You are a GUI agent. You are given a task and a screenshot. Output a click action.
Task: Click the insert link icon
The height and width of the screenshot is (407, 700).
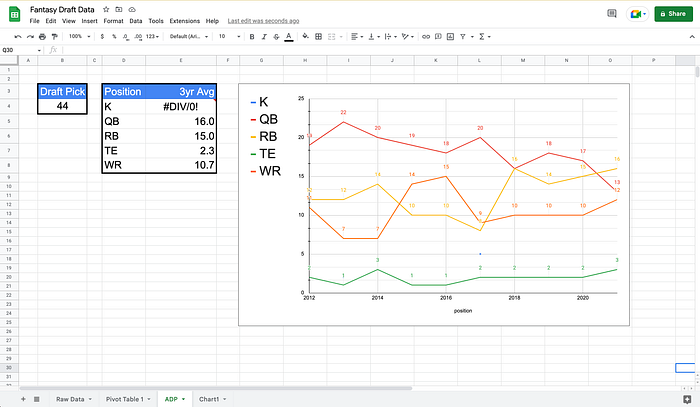tap(426, 37)
